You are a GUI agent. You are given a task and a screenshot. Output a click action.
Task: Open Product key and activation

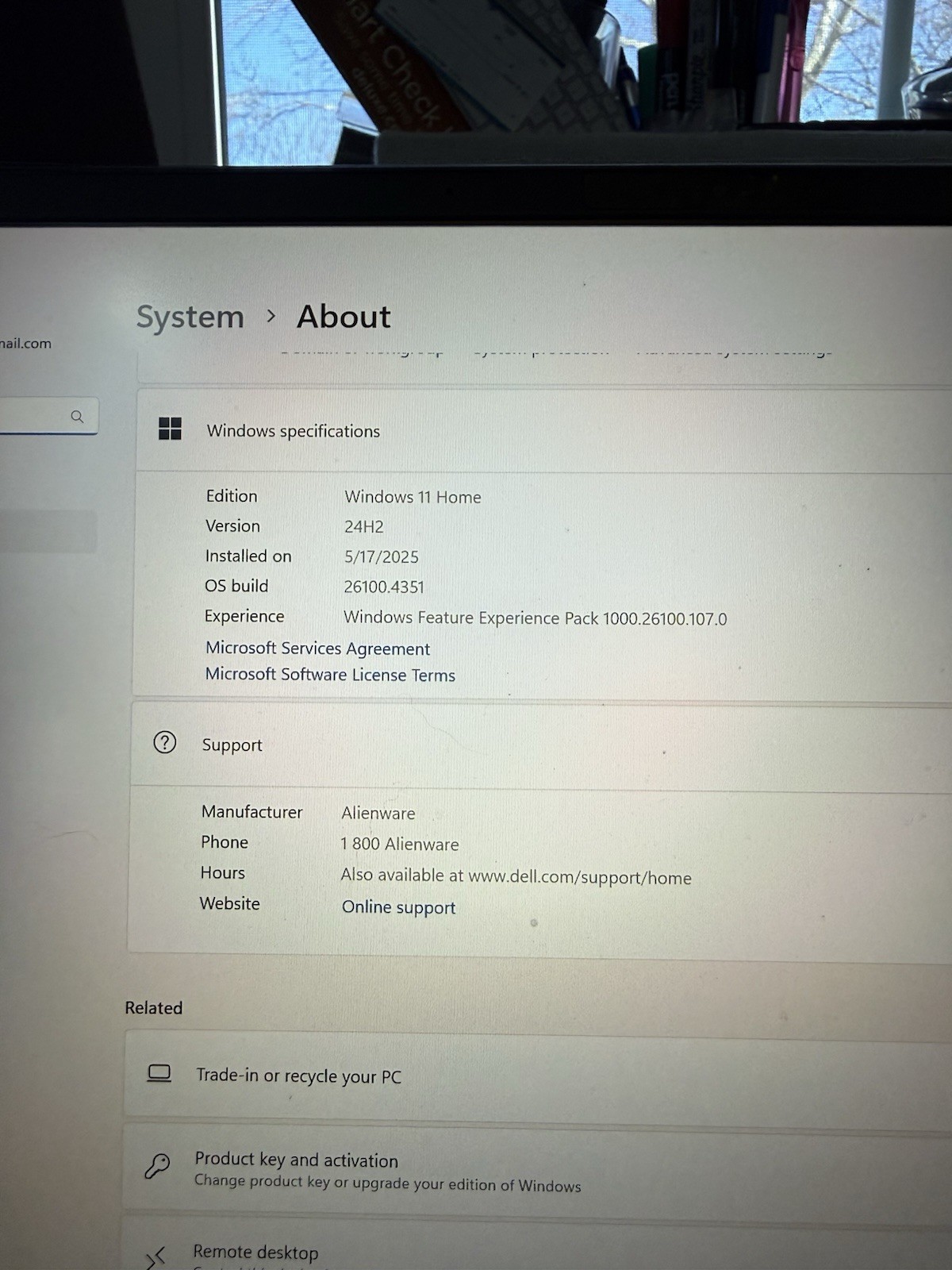537,1171
